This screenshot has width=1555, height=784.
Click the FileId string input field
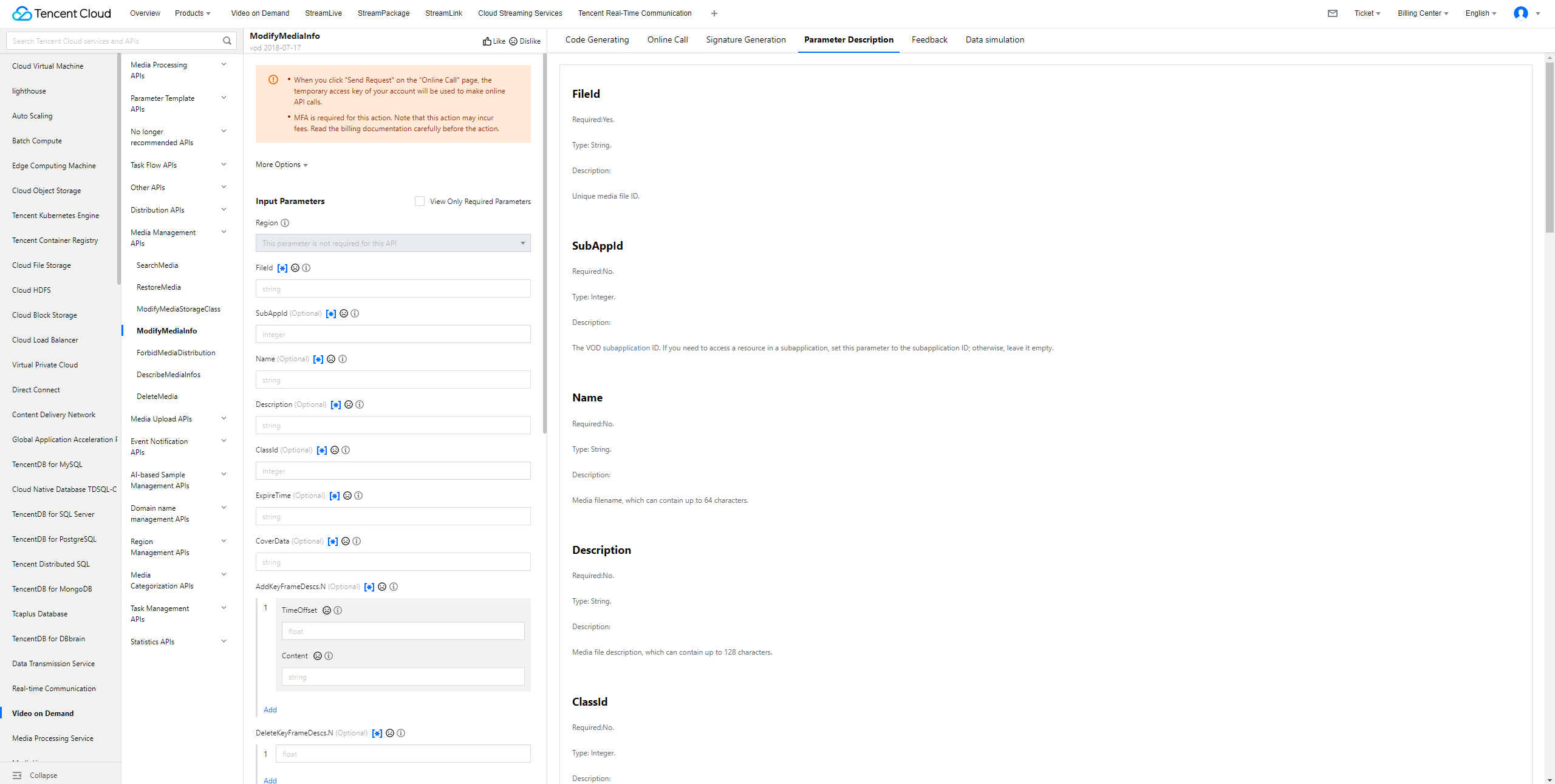(393, 288)
